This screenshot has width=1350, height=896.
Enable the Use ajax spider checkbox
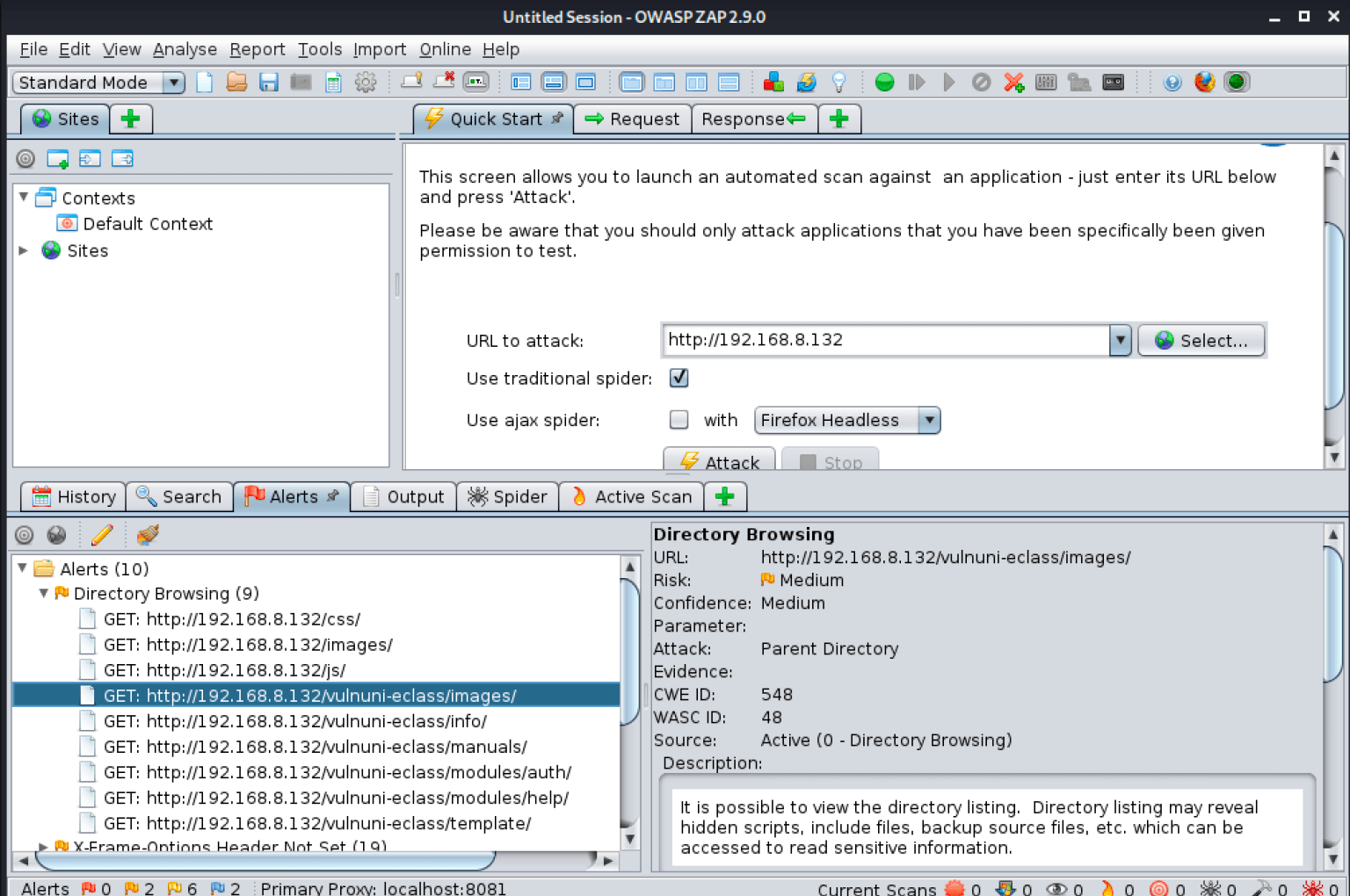point(679,420)
